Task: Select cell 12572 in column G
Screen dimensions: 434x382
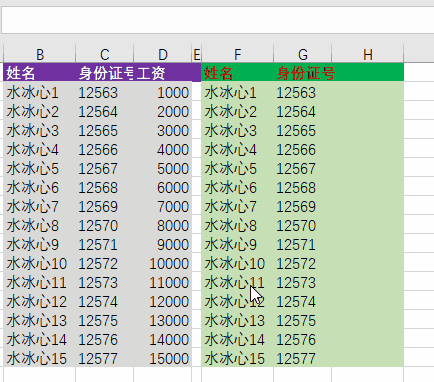Action: click(x=303, y=263)
